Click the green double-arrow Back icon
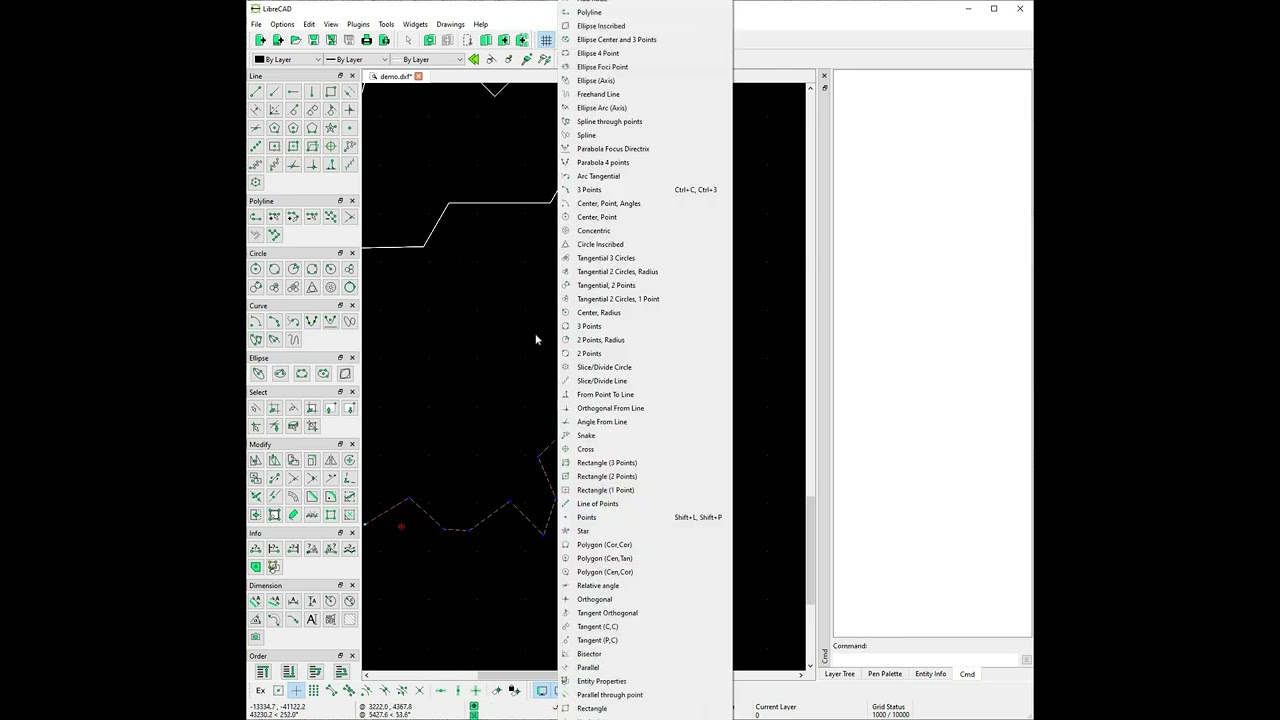This screenshot has width=1280, height=720. coord(473,59)
